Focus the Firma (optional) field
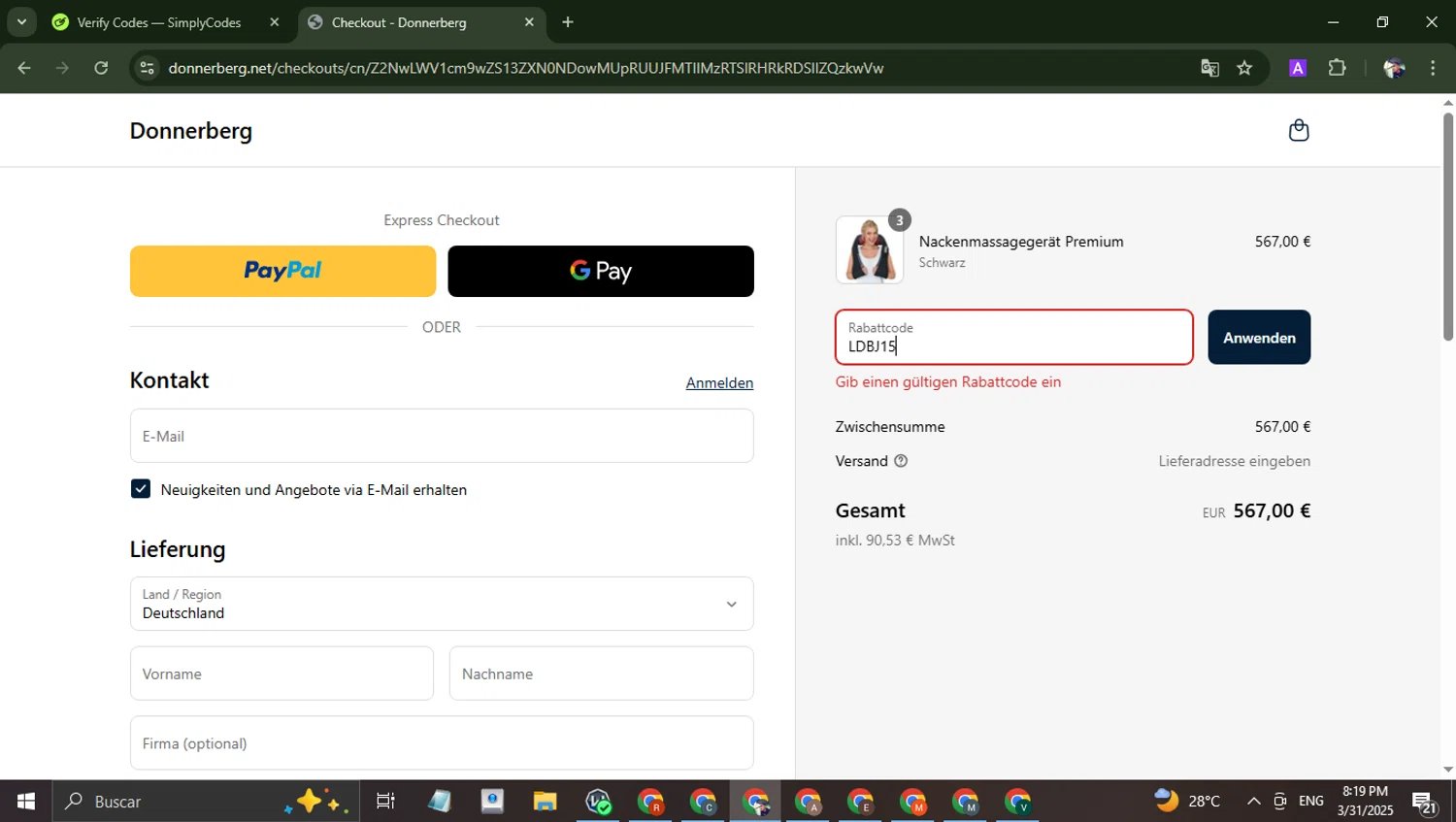The width and height of the screenshot is (1456, 822). (442, 743)
